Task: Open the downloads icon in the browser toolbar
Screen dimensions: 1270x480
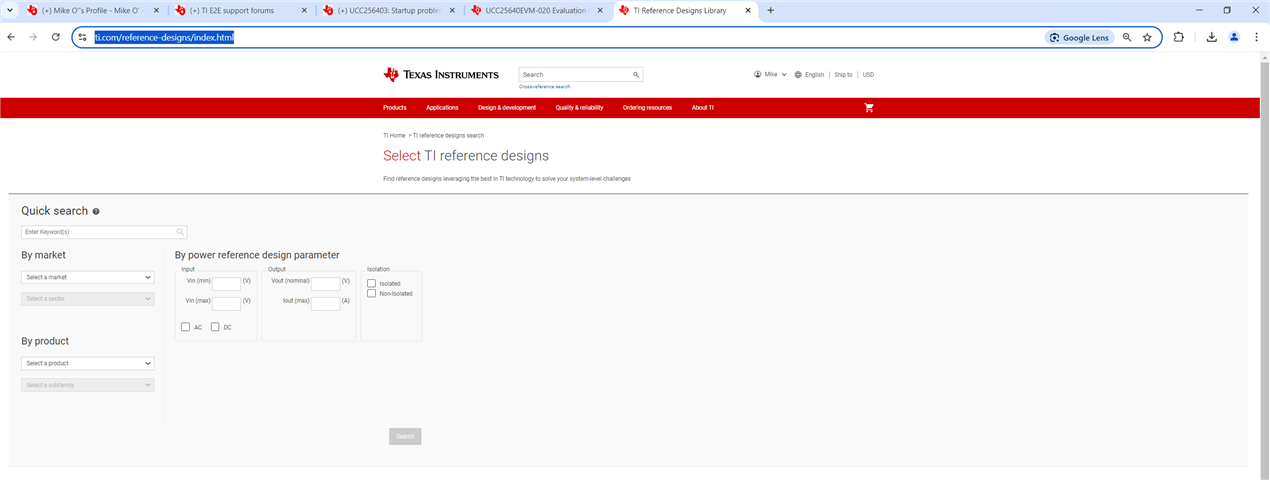Action: [x=1211, y=37]
